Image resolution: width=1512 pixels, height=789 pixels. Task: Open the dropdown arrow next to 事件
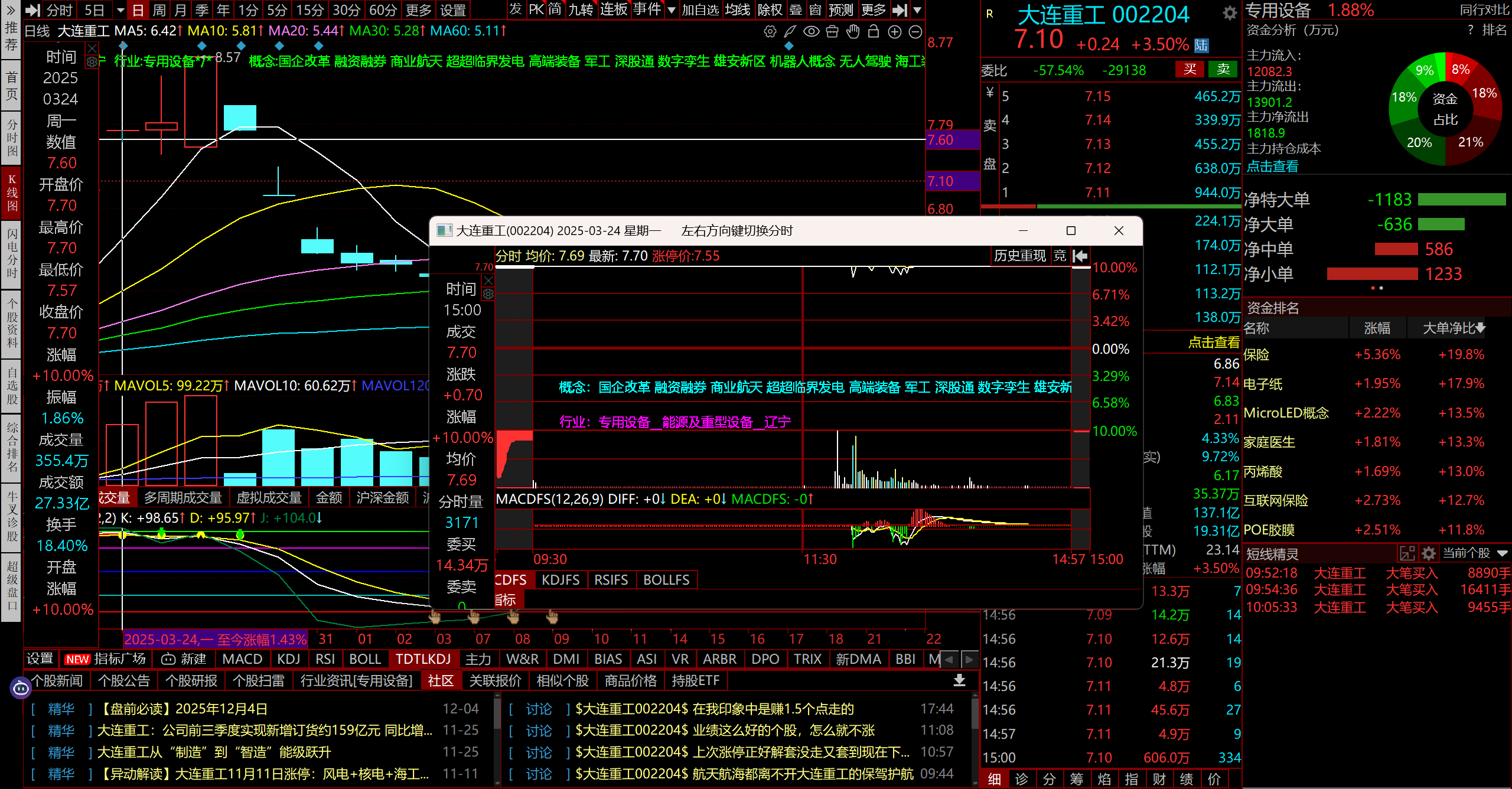pos(672,10)
